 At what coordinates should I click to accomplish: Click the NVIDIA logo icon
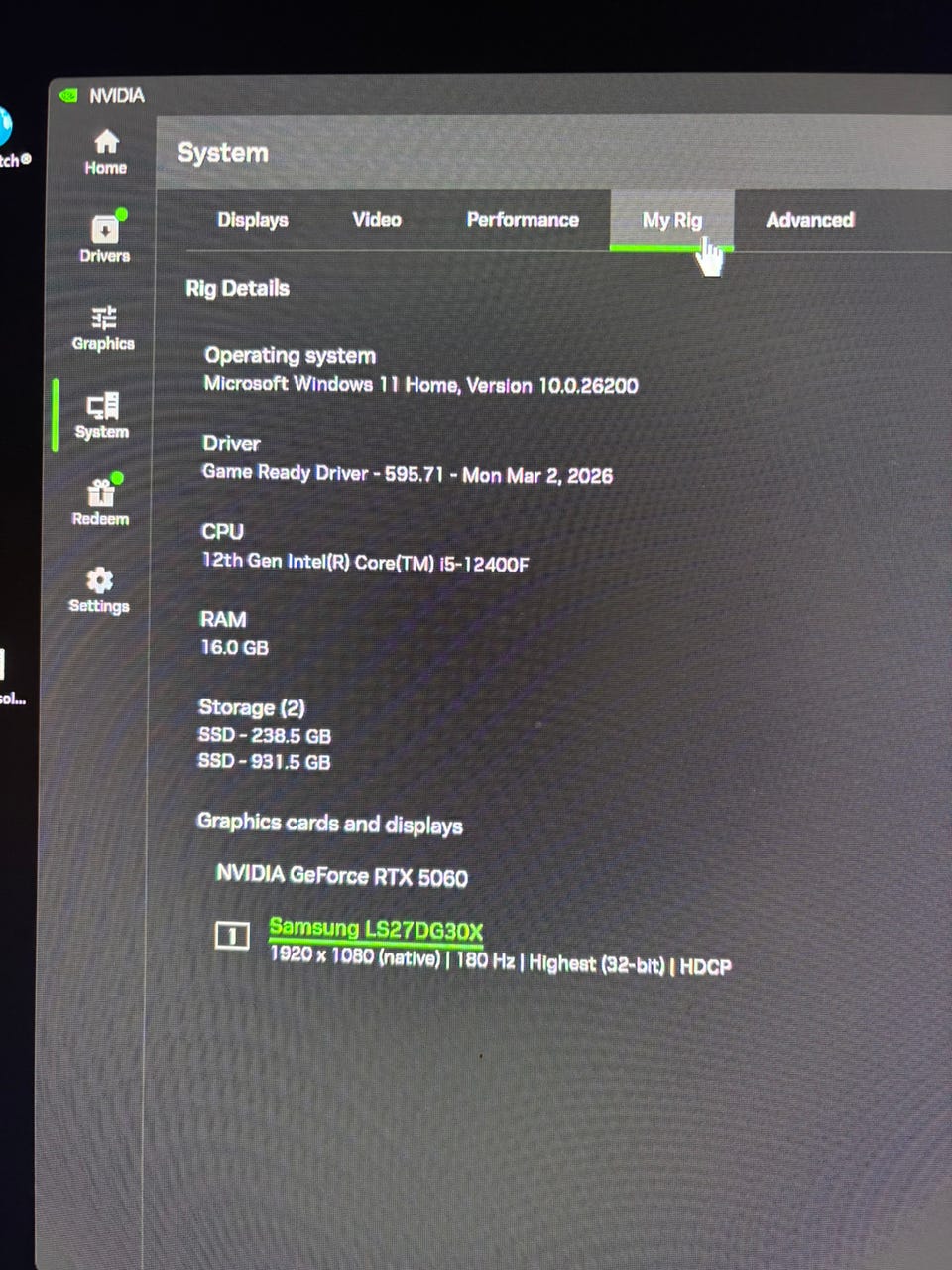pos(68,96)
